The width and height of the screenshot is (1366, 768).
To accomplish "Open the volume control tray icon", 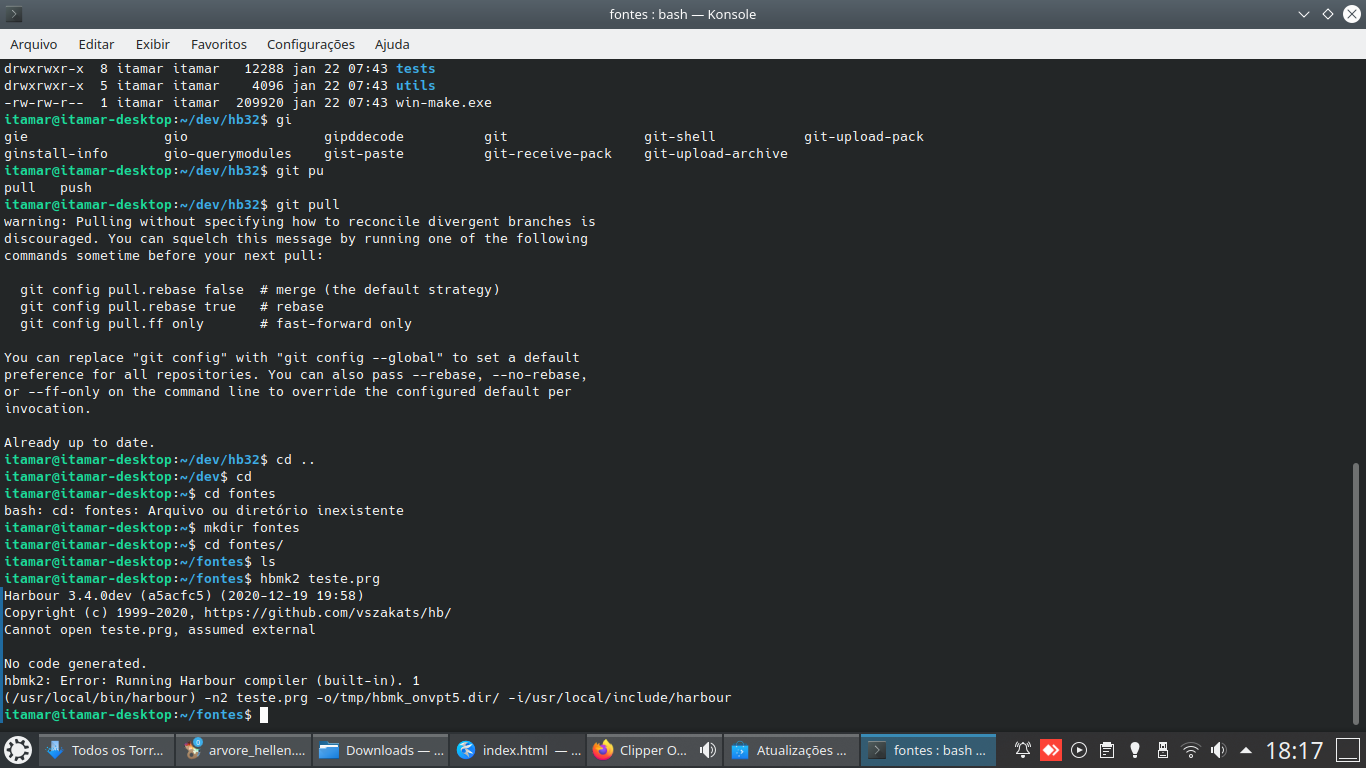I will tap(1219, 750).
